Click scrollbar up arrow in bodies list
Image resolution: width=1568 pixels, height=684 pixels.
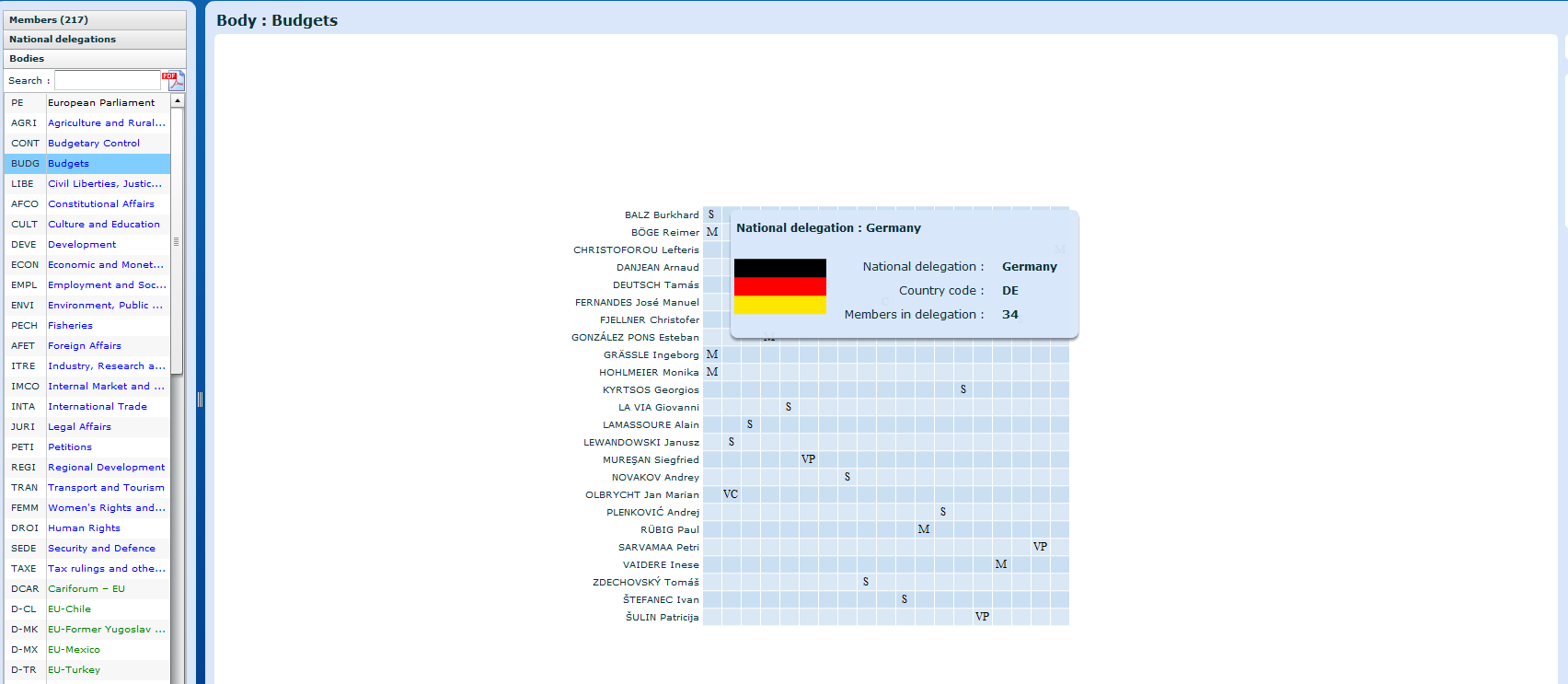click(178, 100)
